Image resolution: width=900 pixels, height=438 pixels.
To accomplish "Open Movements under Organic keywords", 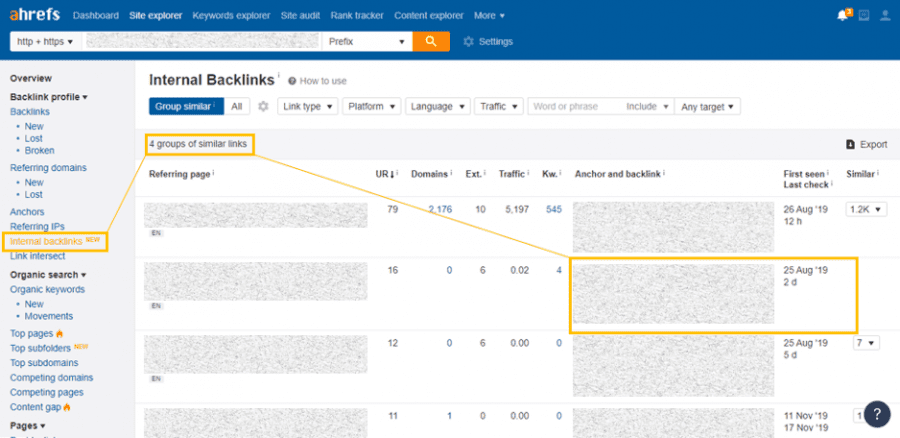I will click(49, 316).
